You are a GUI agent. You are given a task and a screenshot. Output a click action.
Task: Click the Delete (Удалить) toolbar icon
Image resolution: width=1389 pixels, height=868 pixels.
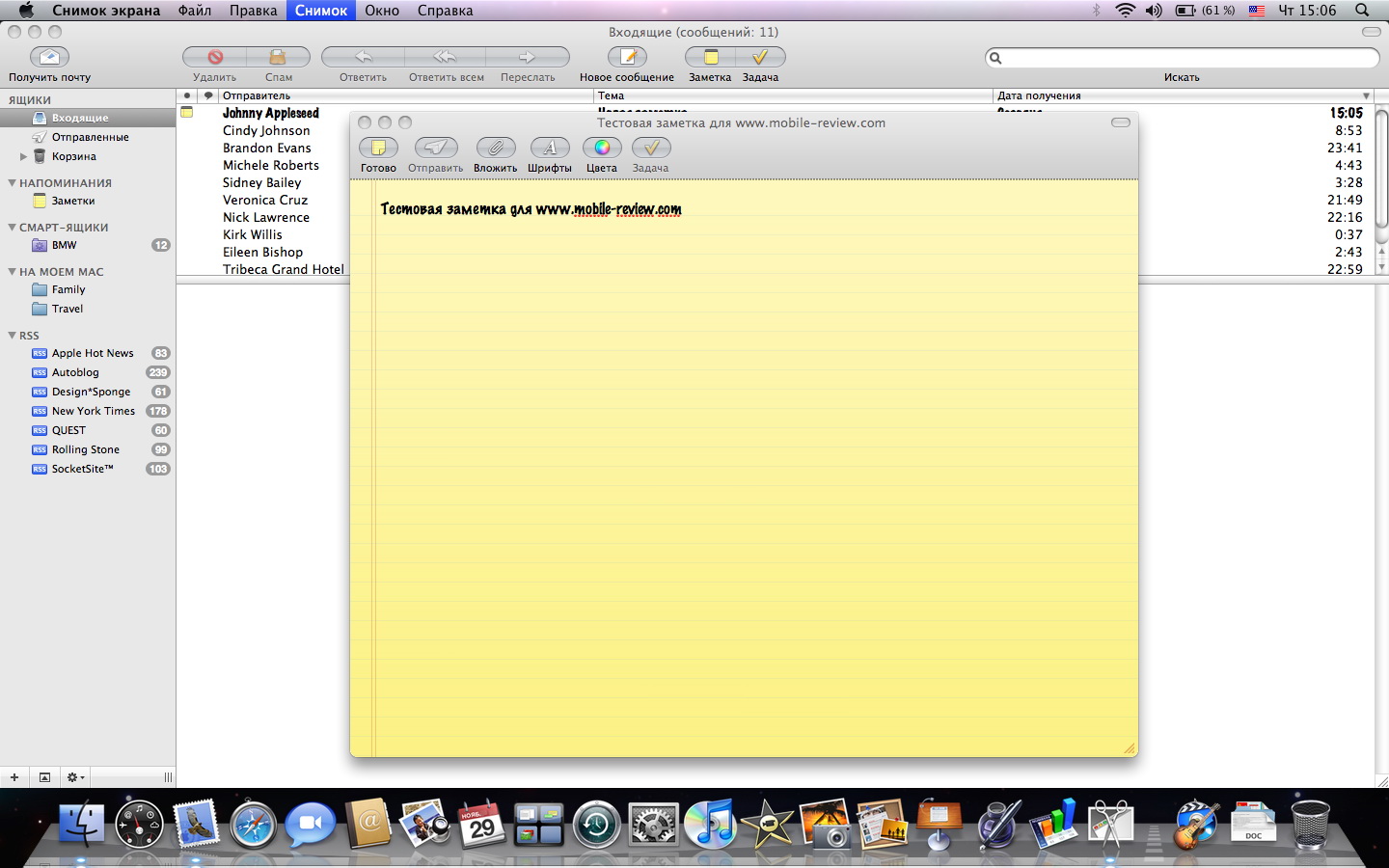pos(214,57)
